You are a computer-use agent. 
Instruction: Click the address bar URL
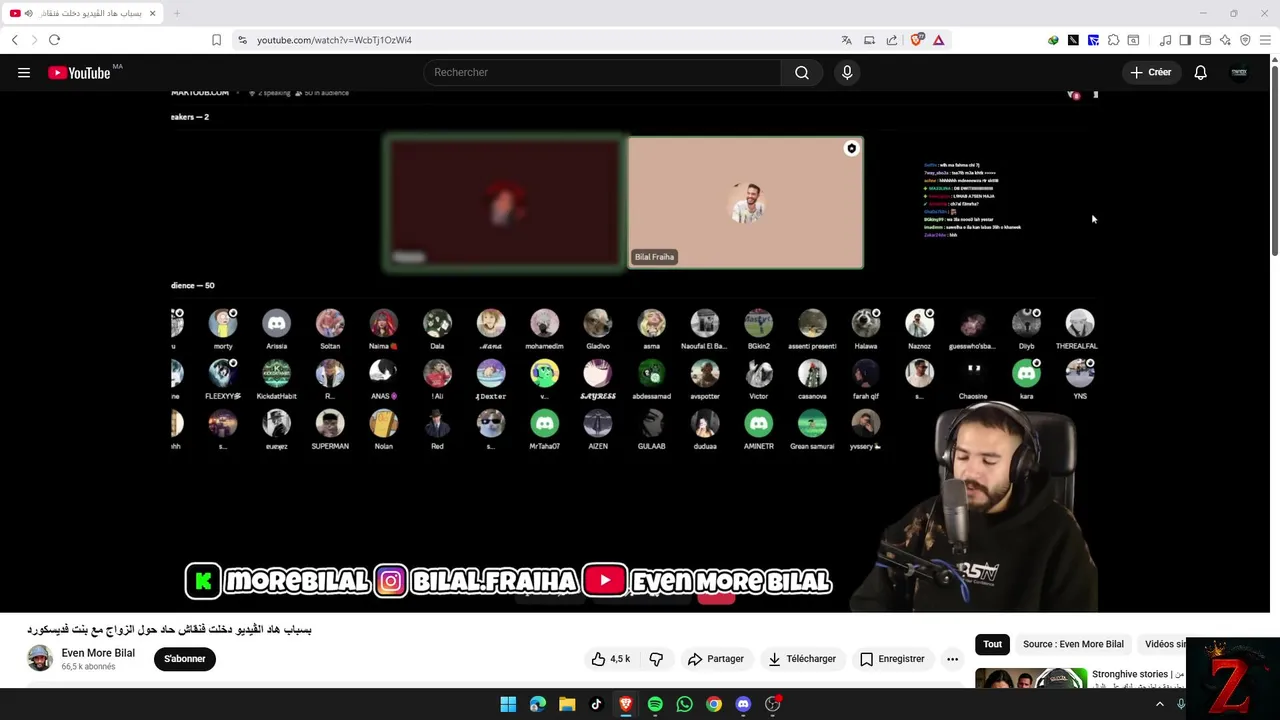(x=334, y=40)
